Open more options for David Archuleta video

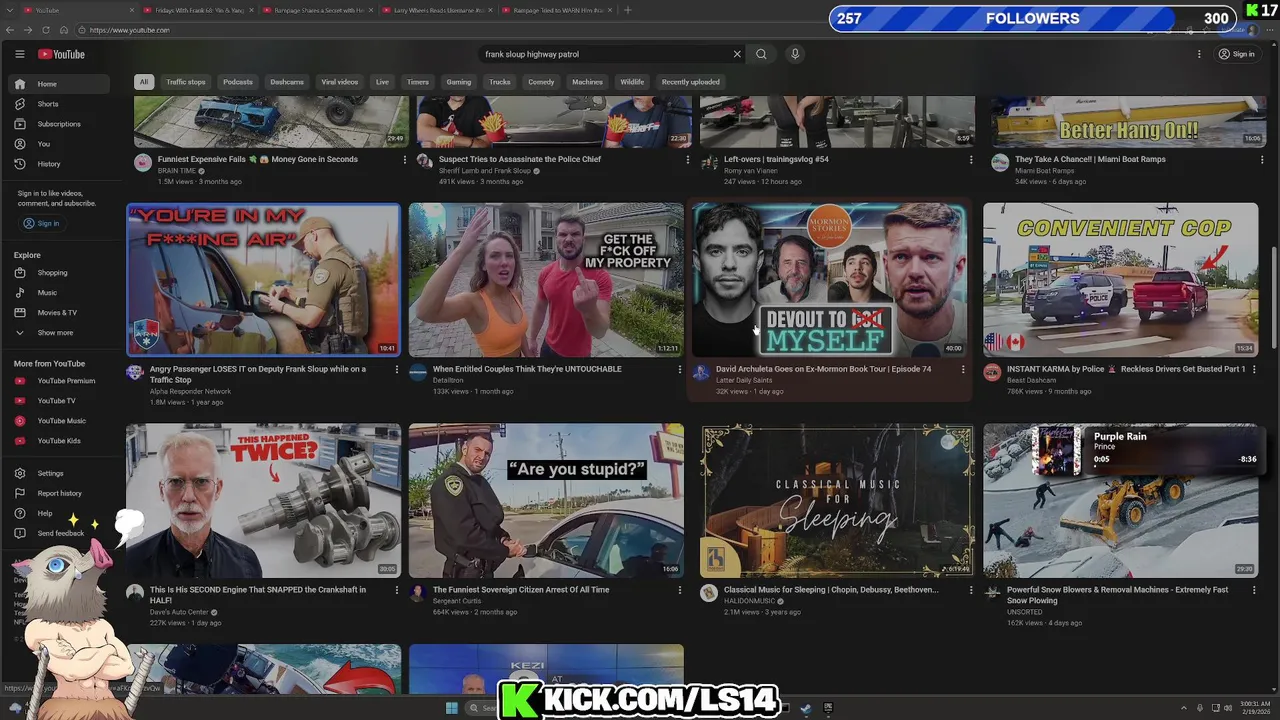tap(963, 370)
